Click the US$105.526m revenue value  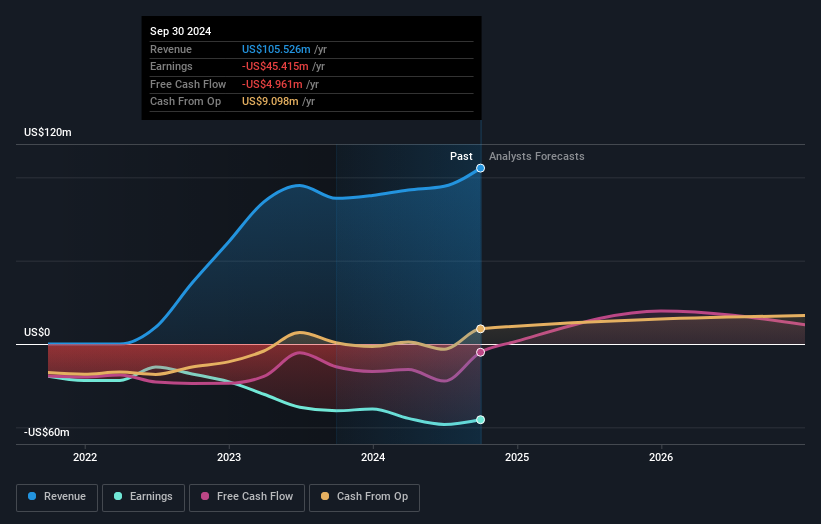pos(276,49)
